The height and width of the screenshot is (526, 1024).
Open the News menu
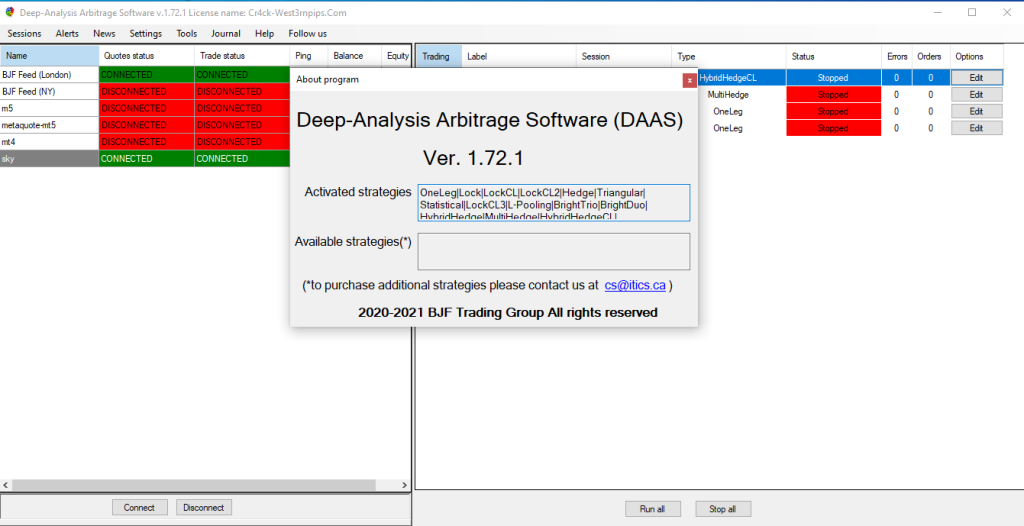click(x=104, y=33)
